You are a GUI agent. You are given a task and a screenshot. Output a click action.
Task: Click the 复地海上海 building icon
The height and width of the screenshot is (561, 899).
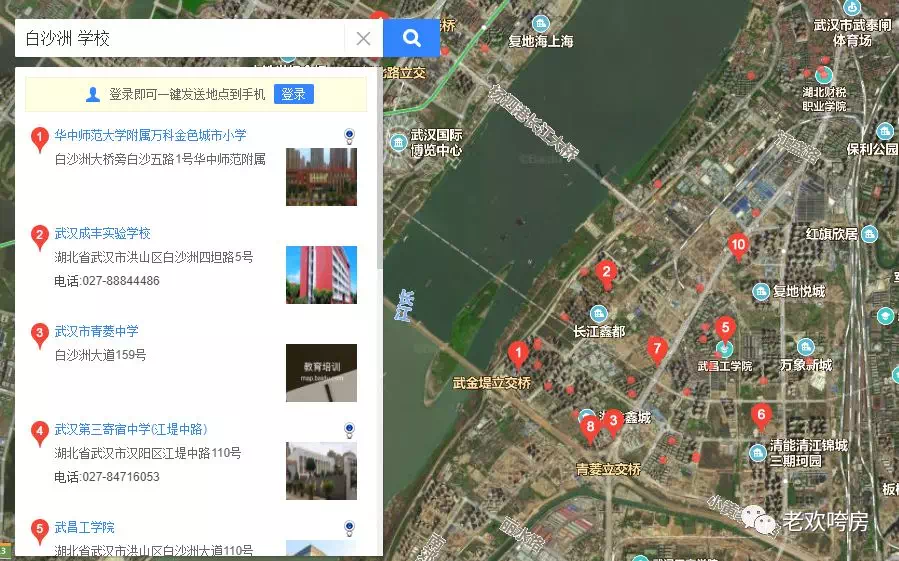click(541, 24)
